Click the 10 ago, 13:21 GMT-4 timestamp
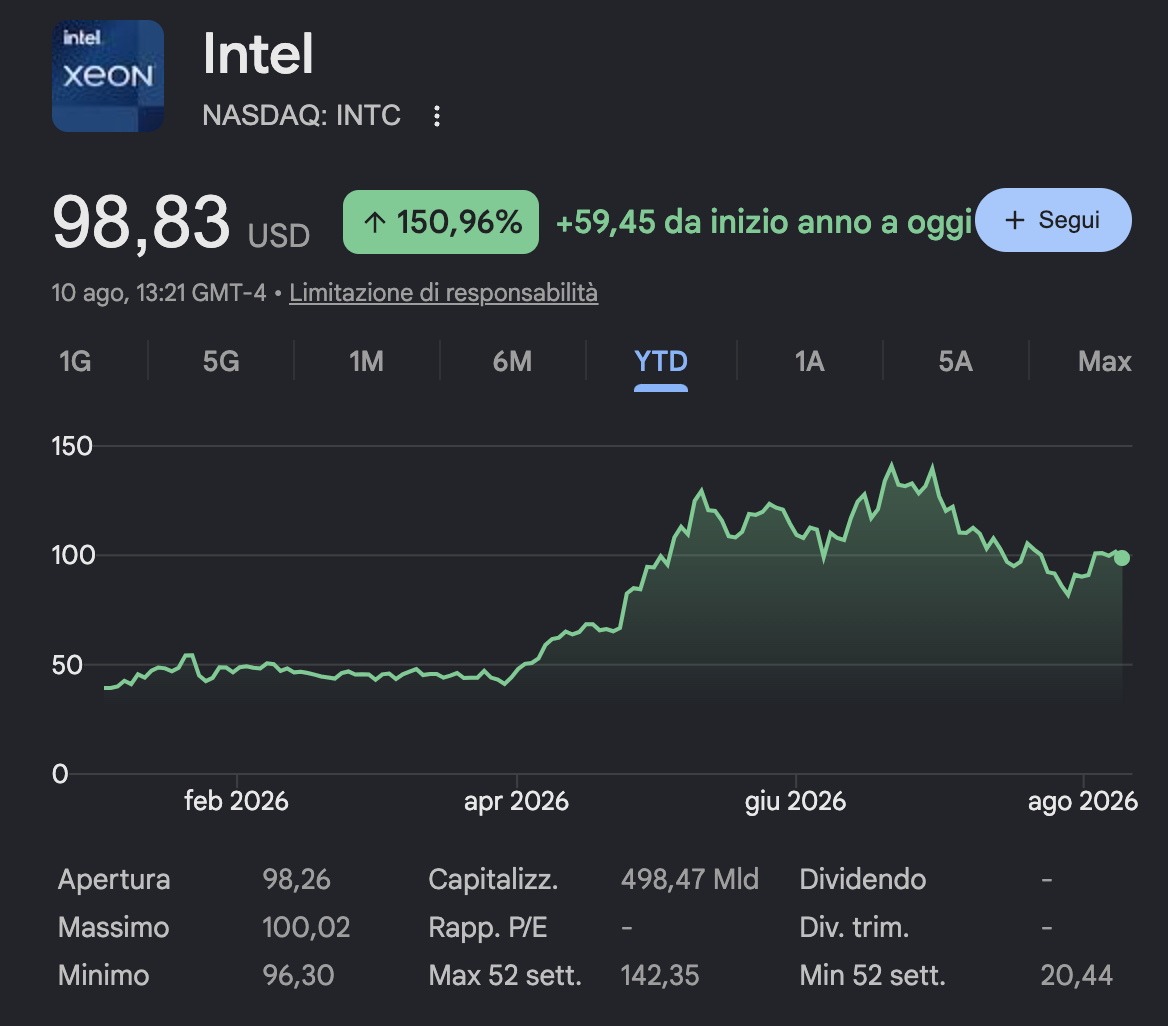This screenshot has height=1026, width=1168. pos(159,293)
